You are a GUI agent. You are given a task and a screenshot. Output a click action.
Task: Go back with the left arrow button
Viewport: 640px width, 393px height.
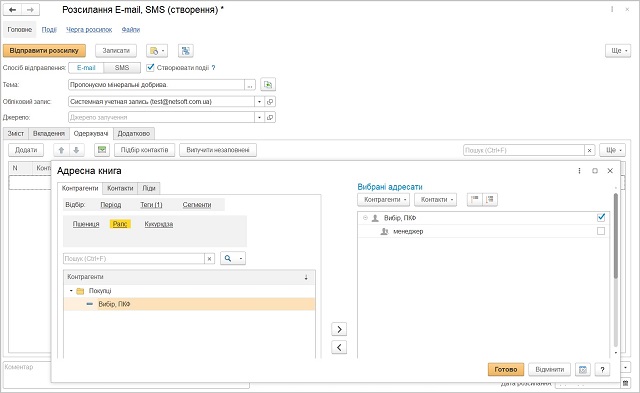pos(12,9)
